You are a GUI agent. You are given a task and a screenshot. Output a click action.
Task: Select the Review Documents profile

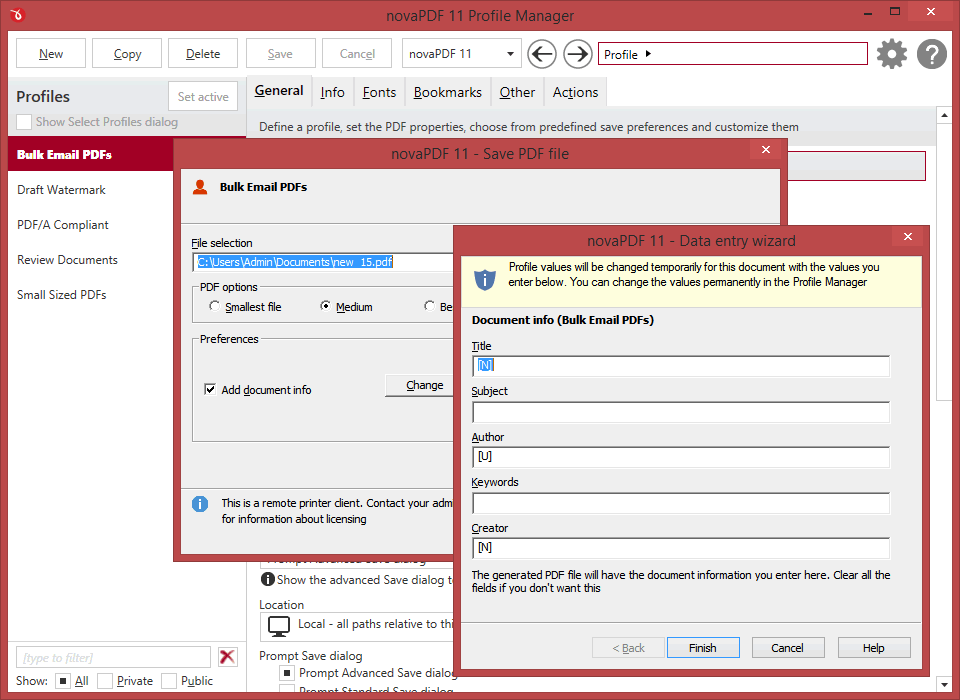[x=91, y=260]
